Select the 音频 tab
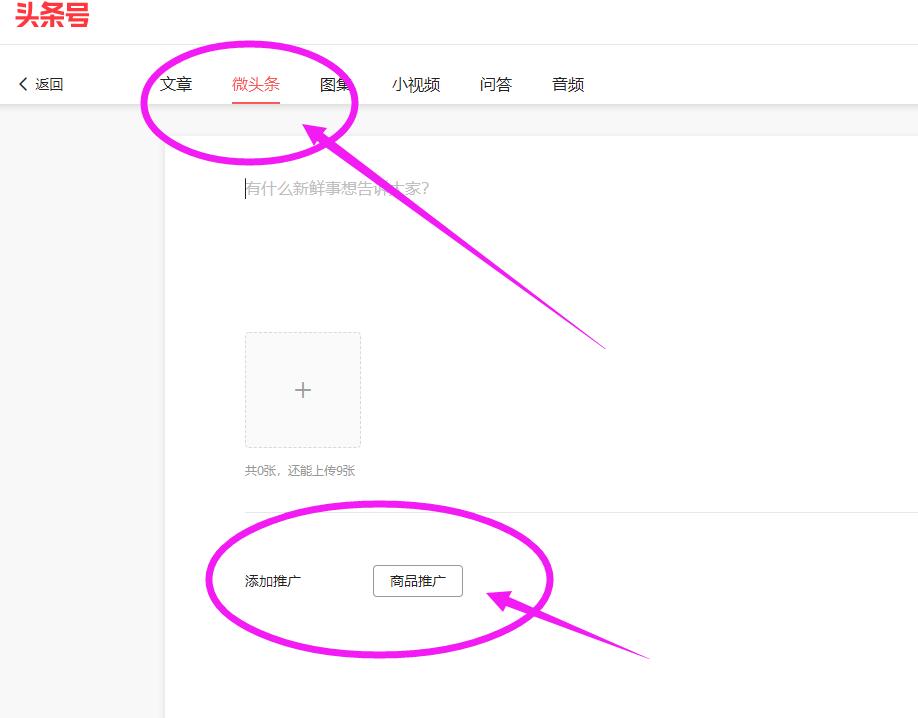The height and width of the screenshot is (718, 918). (568, 84)
